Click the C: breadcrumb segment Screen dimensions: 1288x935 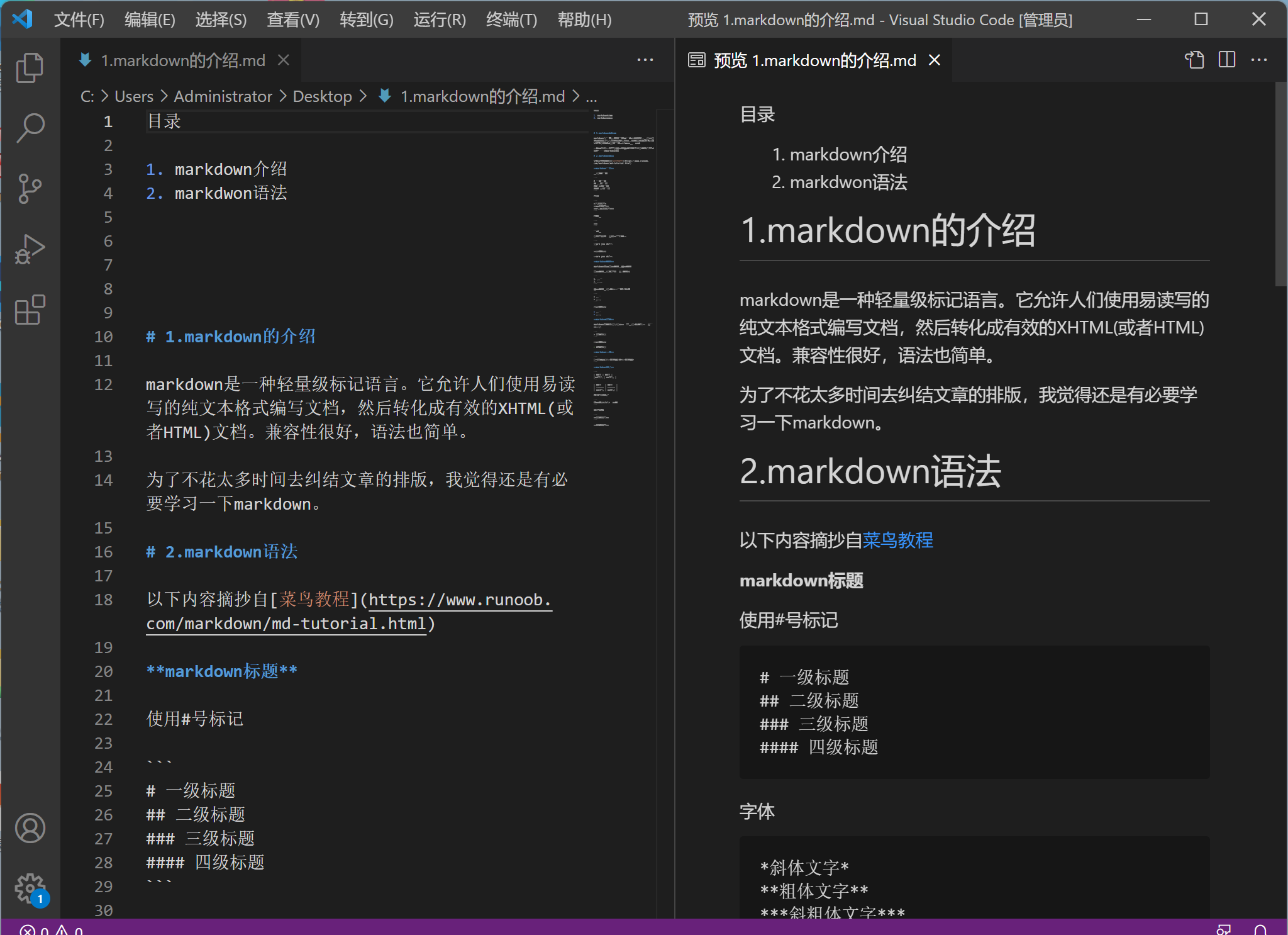click(87, 96)
